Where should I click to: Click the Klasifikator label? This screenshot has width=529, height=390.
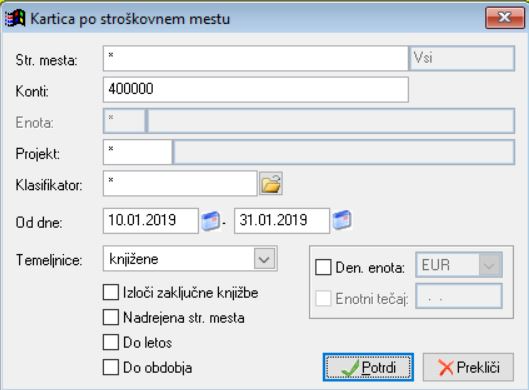pyautogui.click(x=49, y=185)
